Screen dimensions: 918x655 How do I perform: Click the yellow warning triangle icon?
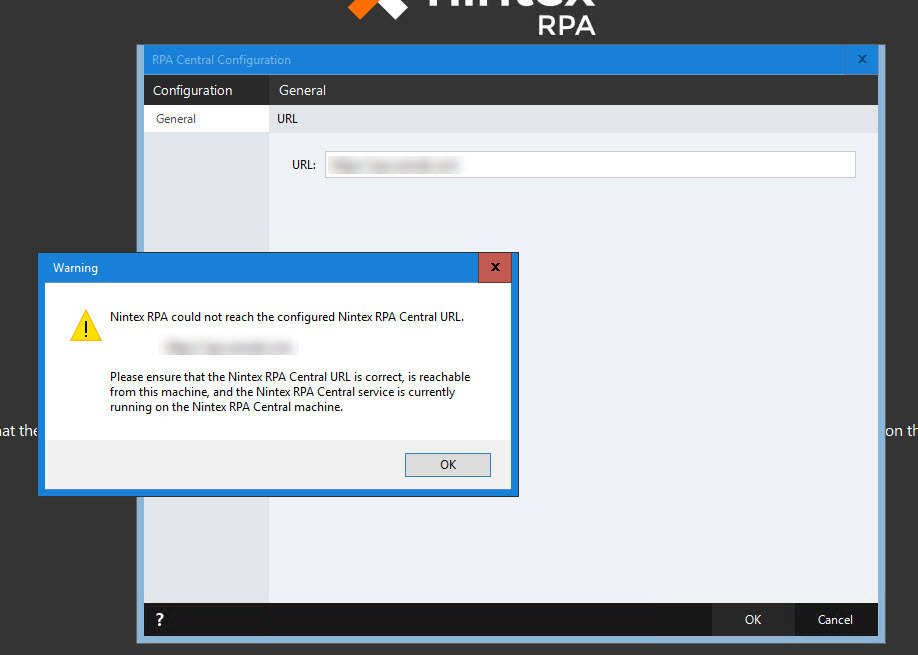(86, 325)
